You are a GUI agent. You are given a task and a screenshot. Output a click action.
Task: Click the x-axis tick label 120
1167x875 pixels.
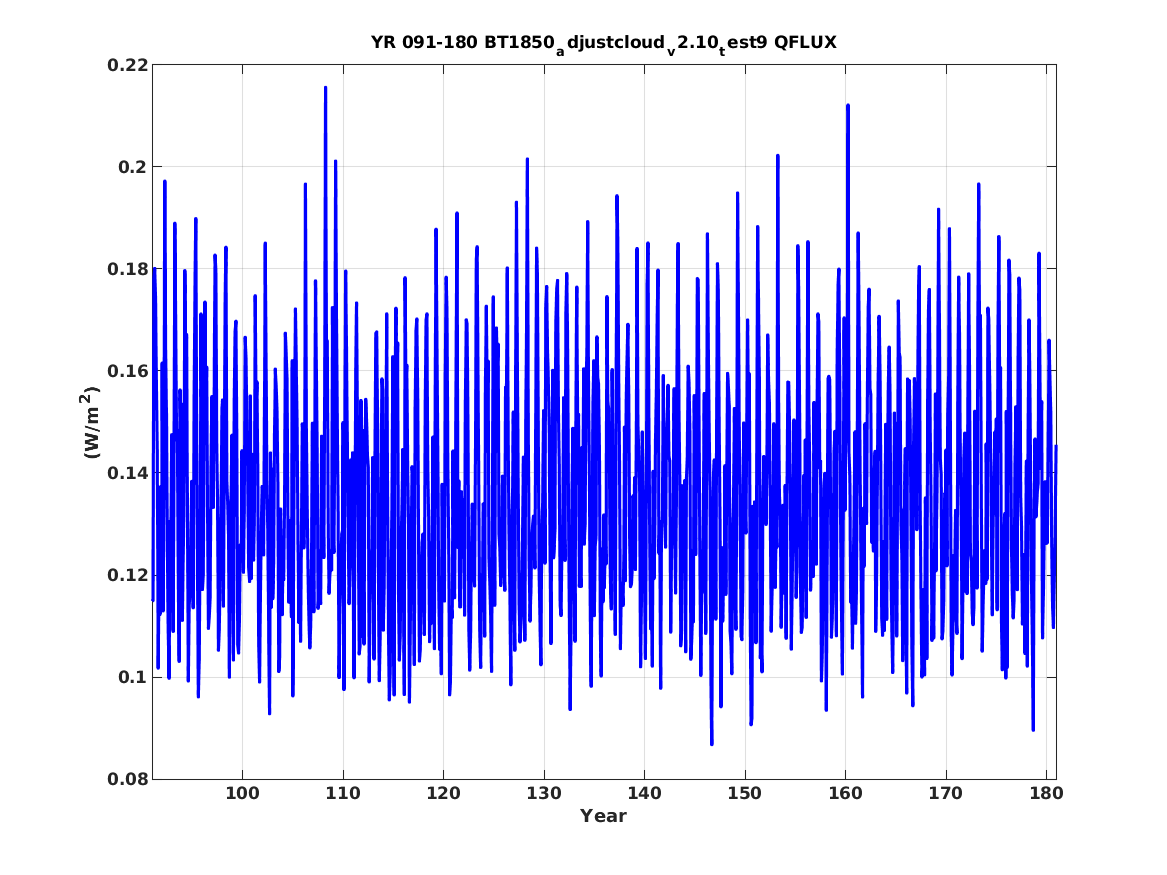coord(444,794)
